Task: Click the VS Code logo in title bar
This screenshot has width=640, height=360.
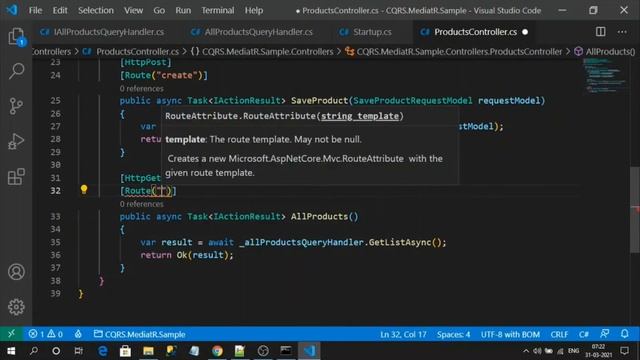Action: 12,10
